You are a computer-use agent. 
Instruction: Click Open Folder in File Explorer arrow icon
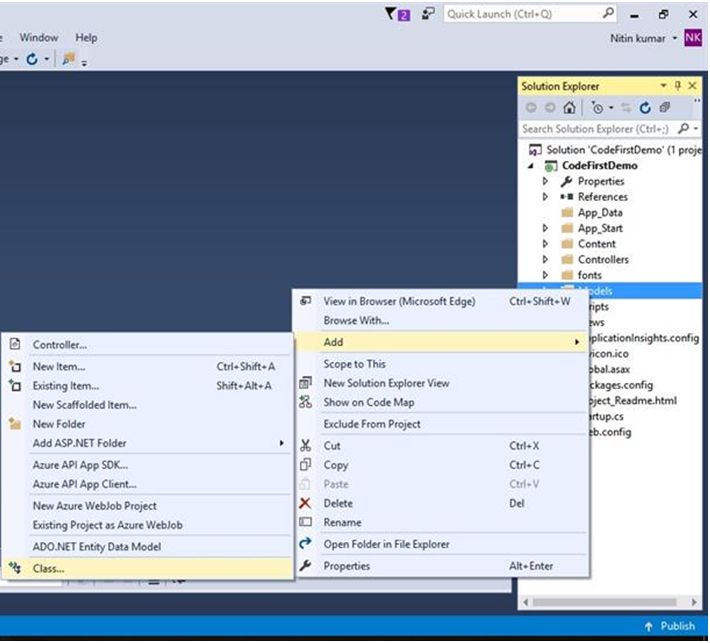[306, 543]
